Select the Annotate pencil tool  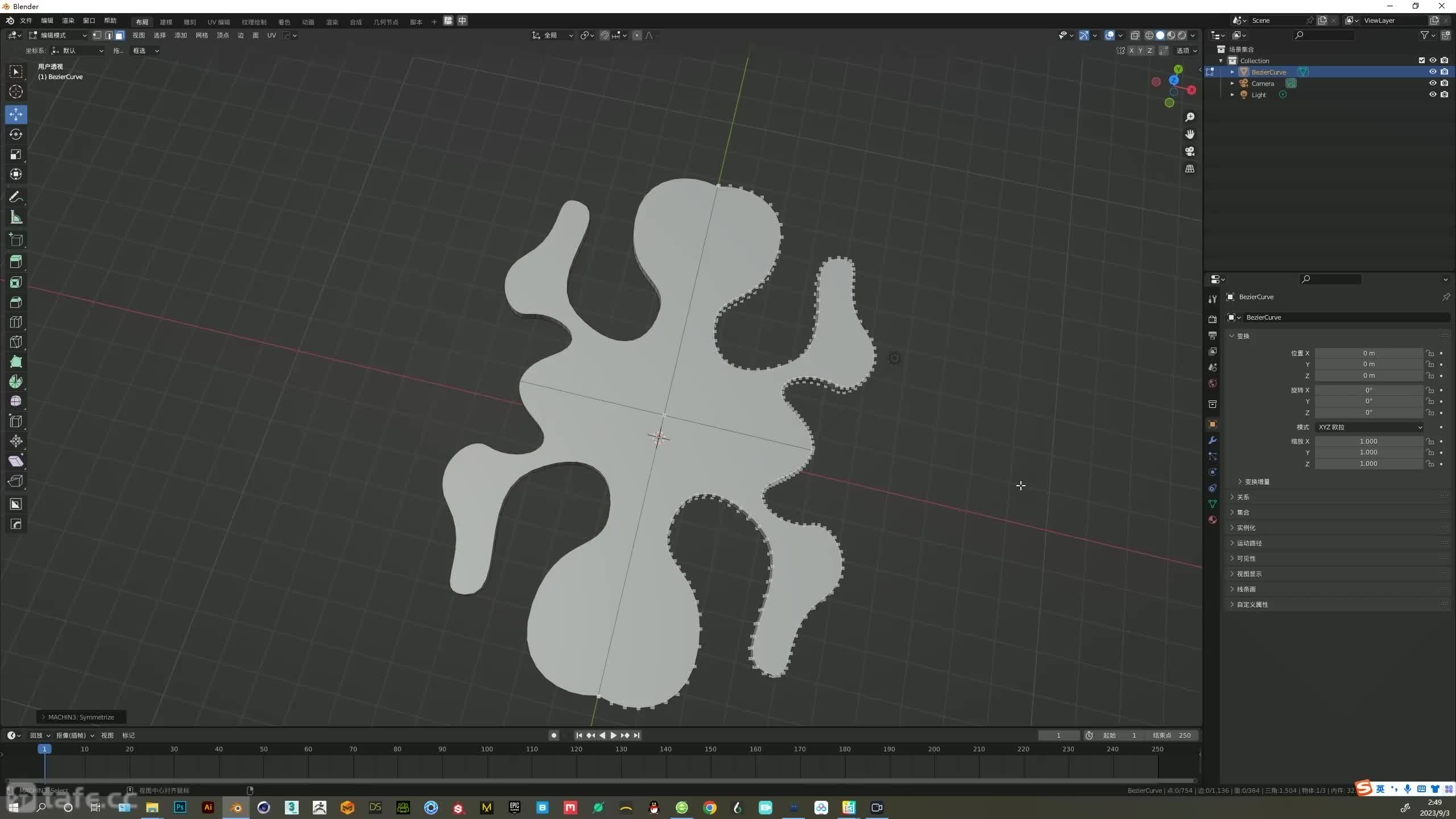point(16,197)
